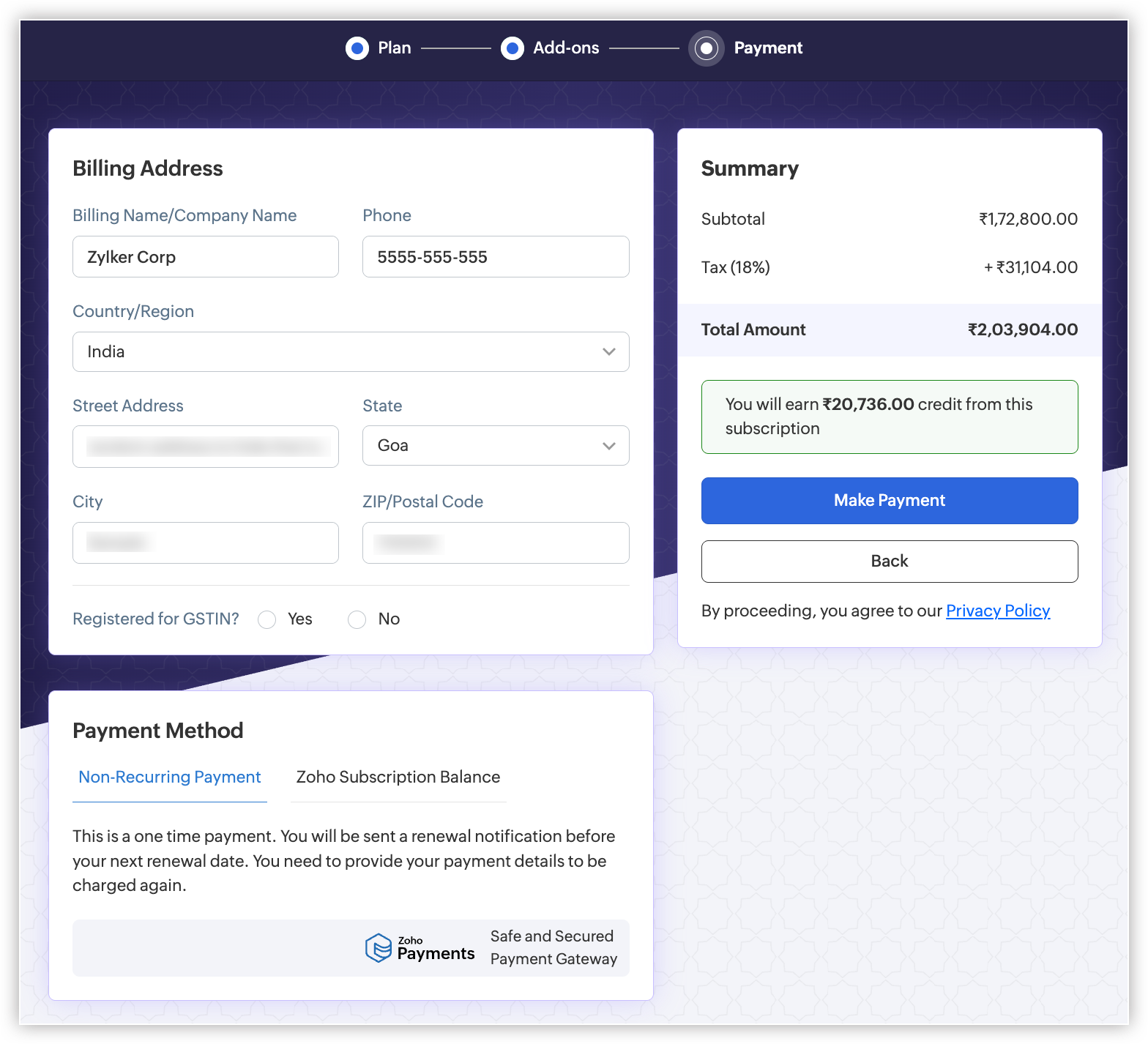This screenshot has width=1148, height=1044.
Task: Click the Add-ons step label
Action: click(x=566, y=48)
